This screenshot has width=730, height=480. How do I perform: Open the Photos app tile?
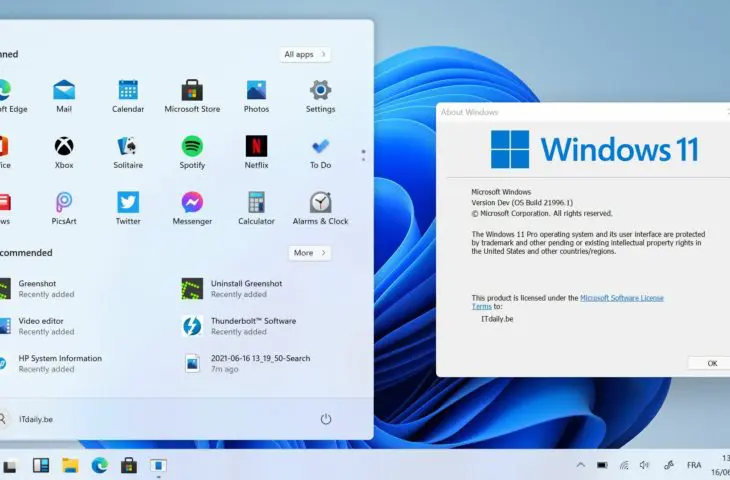[256, 96]
